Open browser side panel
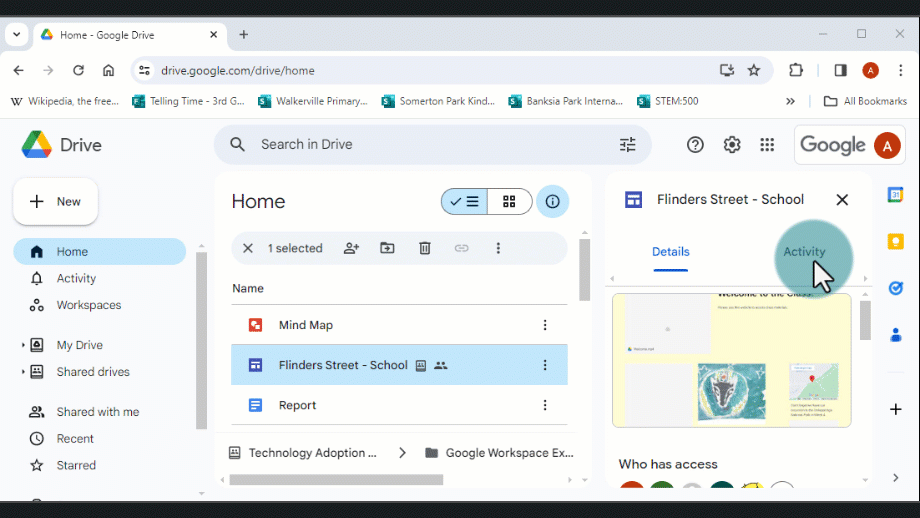Viewport: 920px width, 518px height. 840,70
